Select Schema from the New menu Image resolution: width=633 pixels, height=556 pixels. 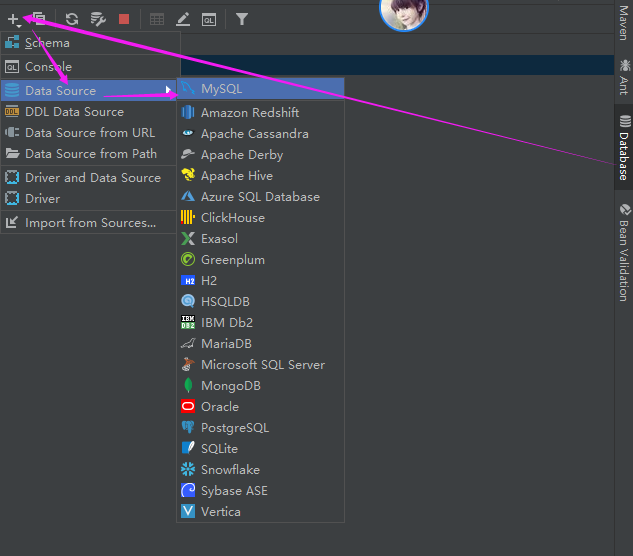click(x=90, y=43)
